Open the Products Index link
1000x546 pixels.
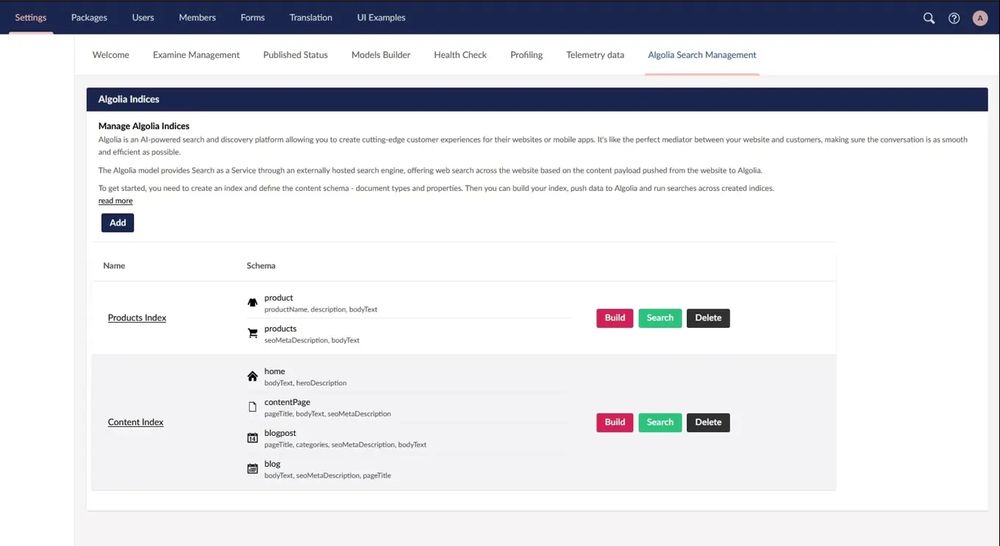136,318
